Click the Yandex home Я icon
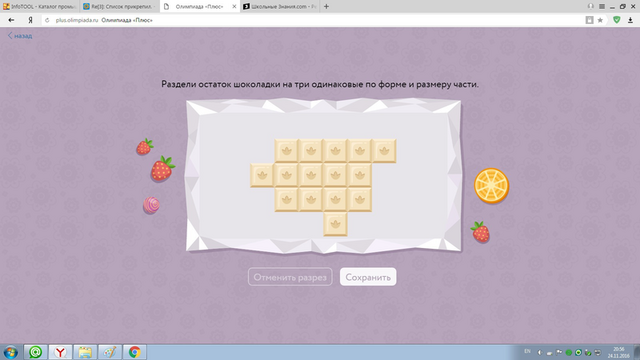640x360 pixels. click(30, 20)
